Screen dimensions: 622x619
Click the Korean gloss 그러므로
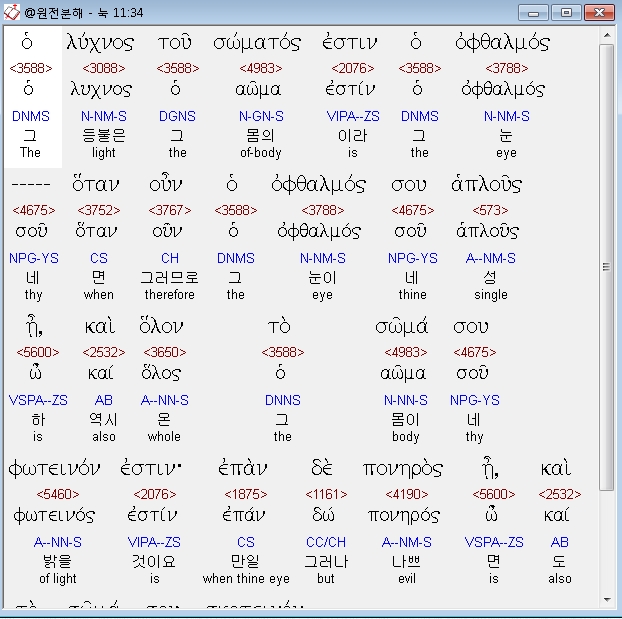tap(169, 277)
